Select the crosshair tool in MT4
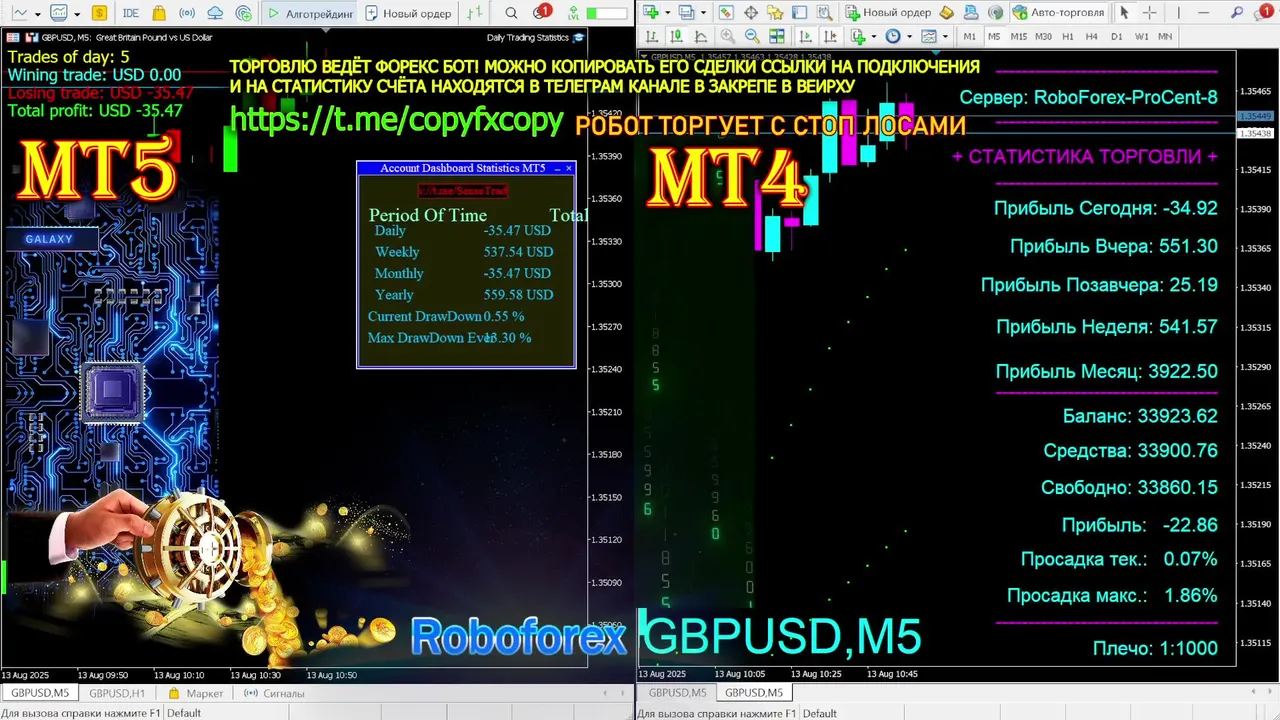Image resolution: width=1280 pixels, height=720 pixels. [1149, 12]
